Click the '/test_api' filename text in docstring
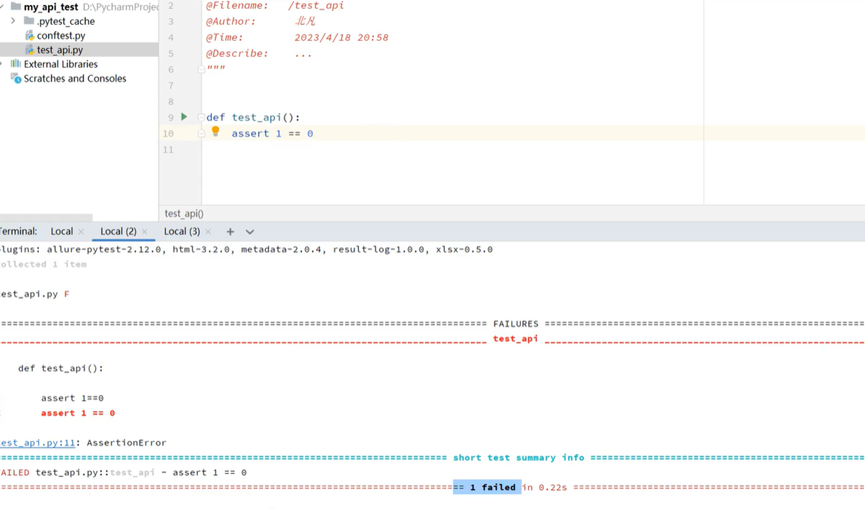The width and height of the screenshot is (865, 508). point(316,6)
